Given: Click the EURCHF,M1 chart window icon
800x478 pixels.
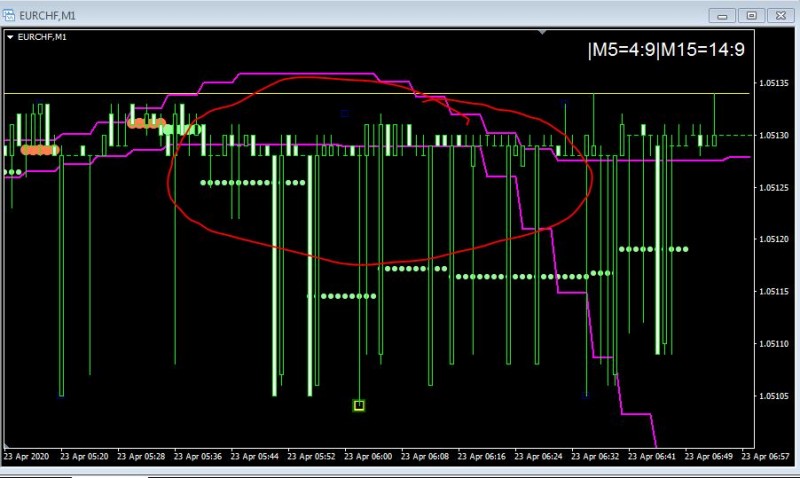Looking at the screenshot, I should tap(9, 15).
